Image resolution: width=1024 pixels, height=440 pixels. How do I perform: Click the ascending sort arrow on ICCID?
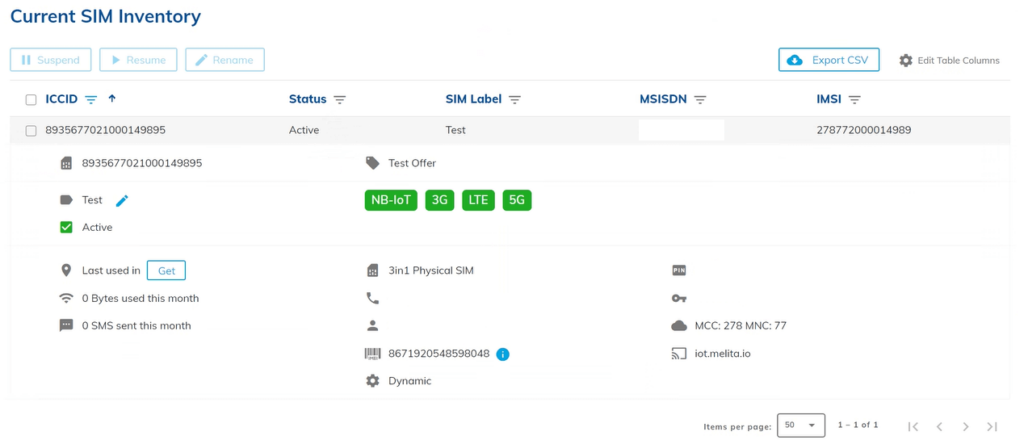112,99
